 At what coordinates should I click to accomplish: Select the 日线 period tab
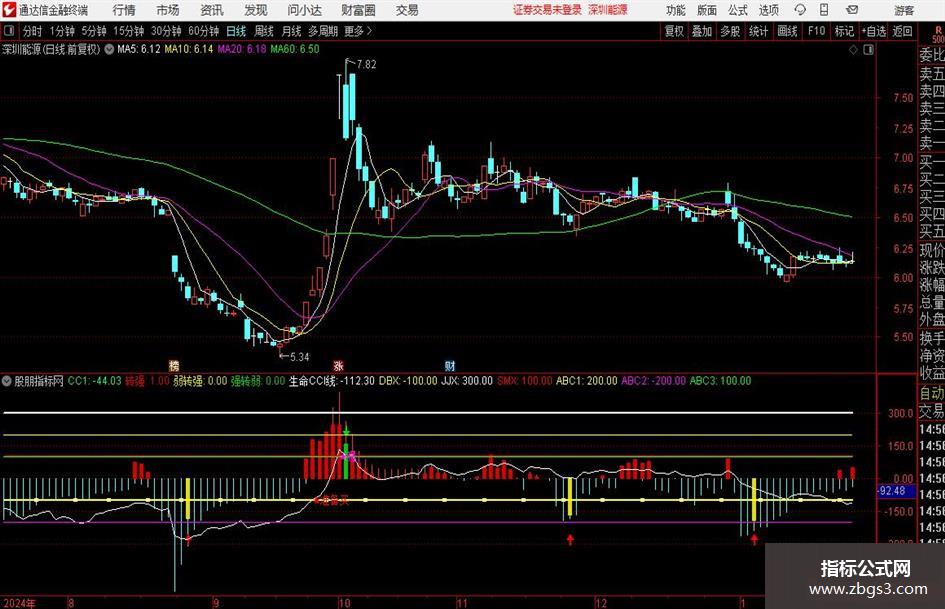point(236,31)
